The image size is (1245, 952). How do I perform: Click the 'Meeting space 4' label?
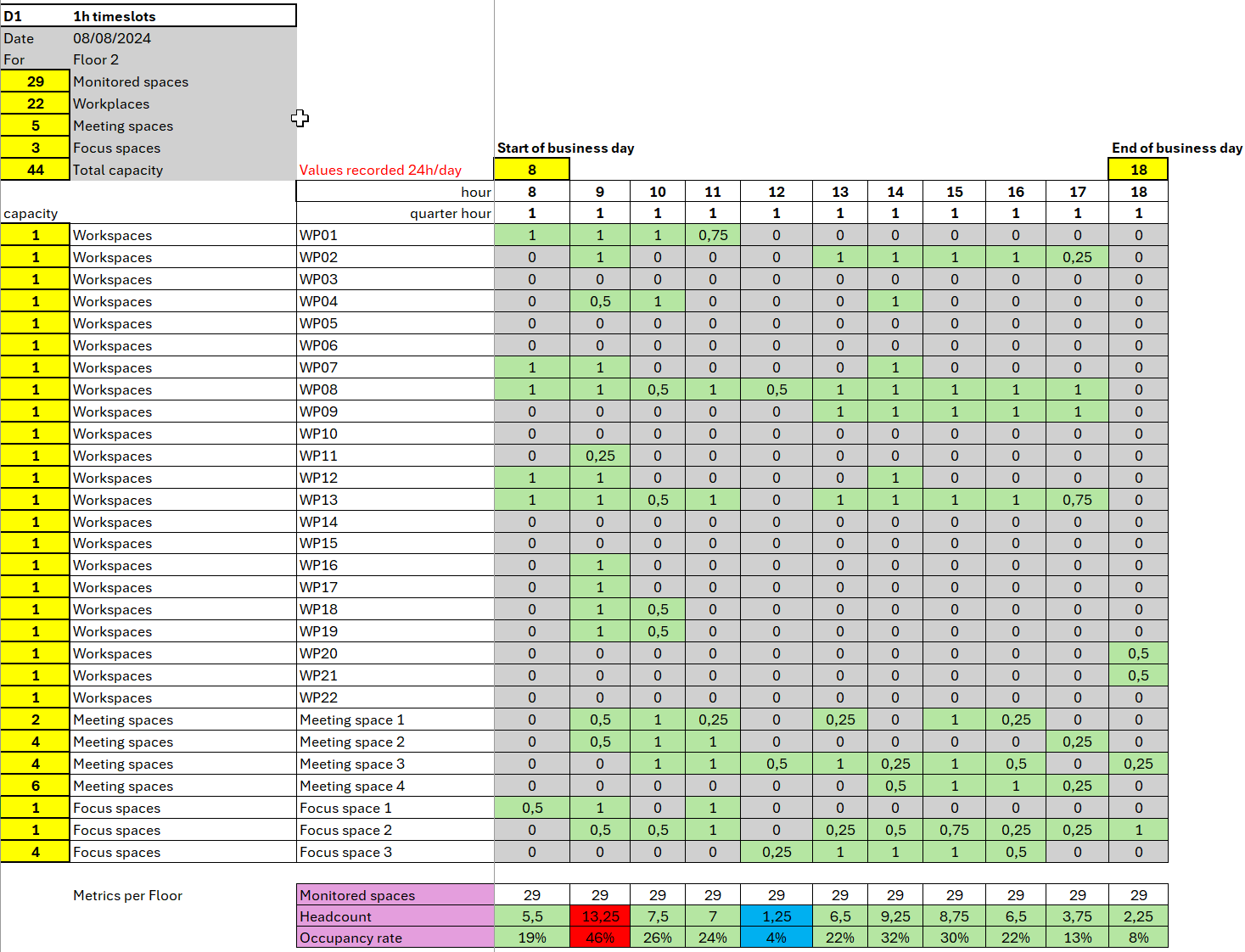tap(395, 786)
